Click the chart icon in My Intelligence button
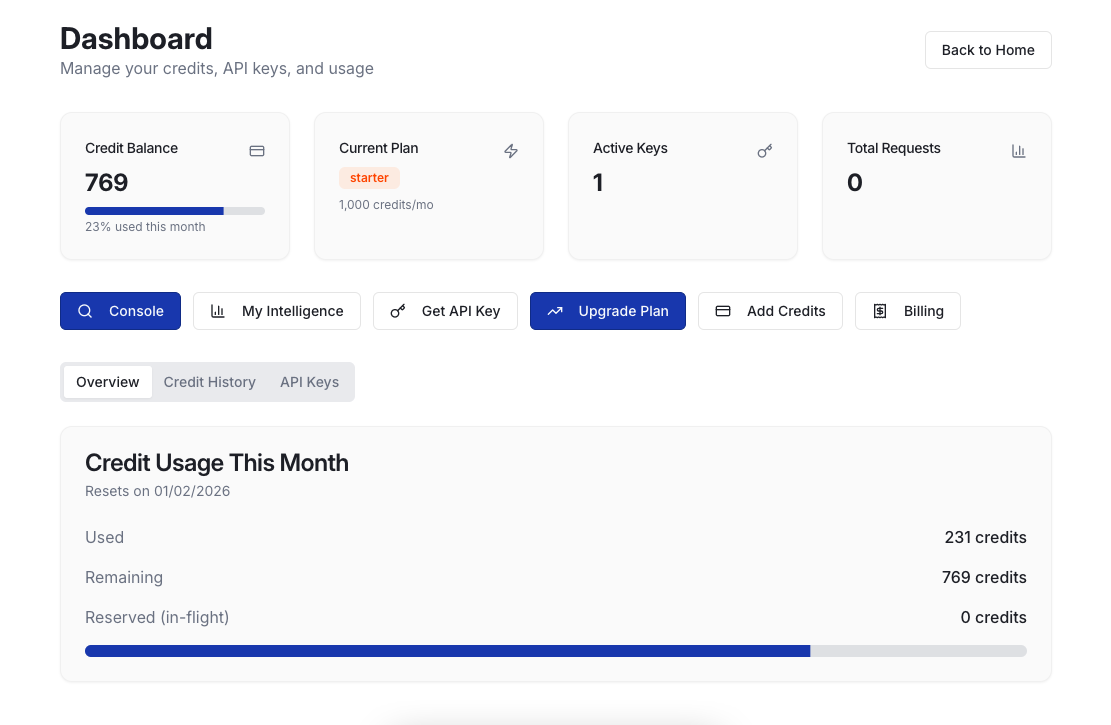Viewport: 1111px width, 725px height. pos(218,311)
